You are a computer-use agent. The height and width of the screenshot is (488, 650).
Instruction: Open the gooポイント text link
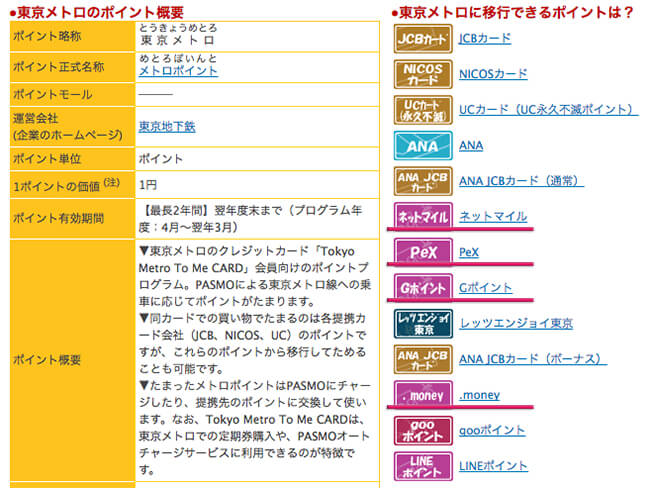[492, 430]
